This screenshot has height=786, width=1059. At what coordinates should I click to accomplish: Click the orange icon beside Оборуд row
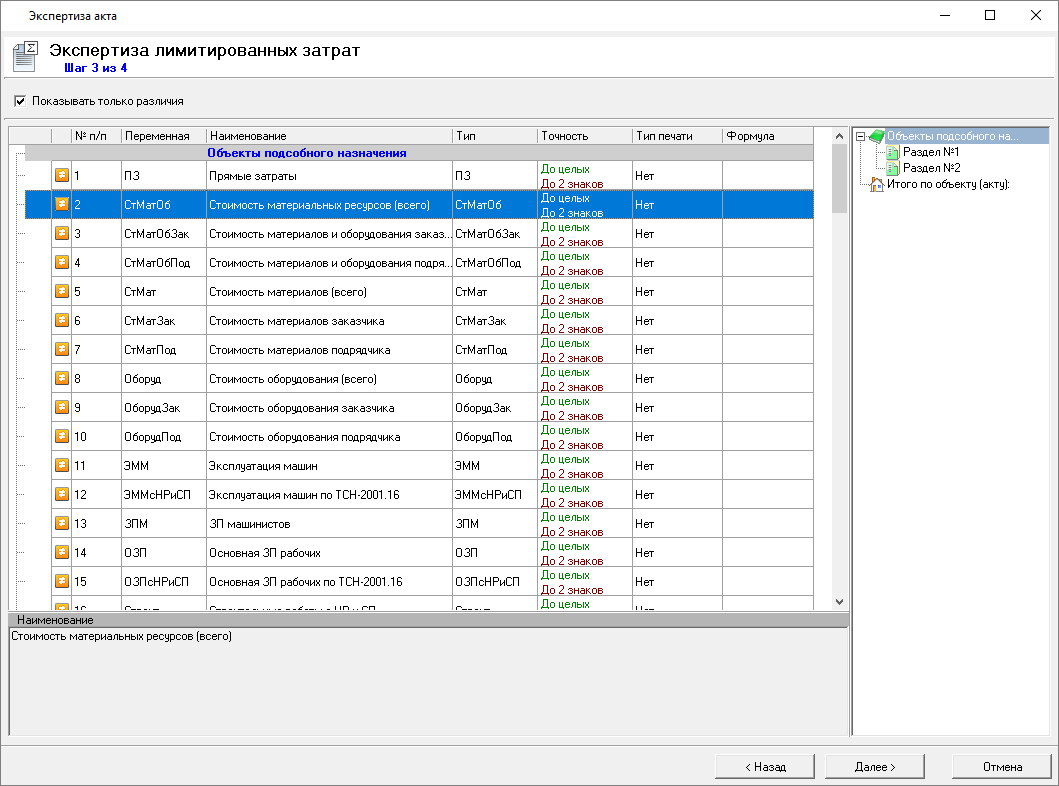coord(61,379)
